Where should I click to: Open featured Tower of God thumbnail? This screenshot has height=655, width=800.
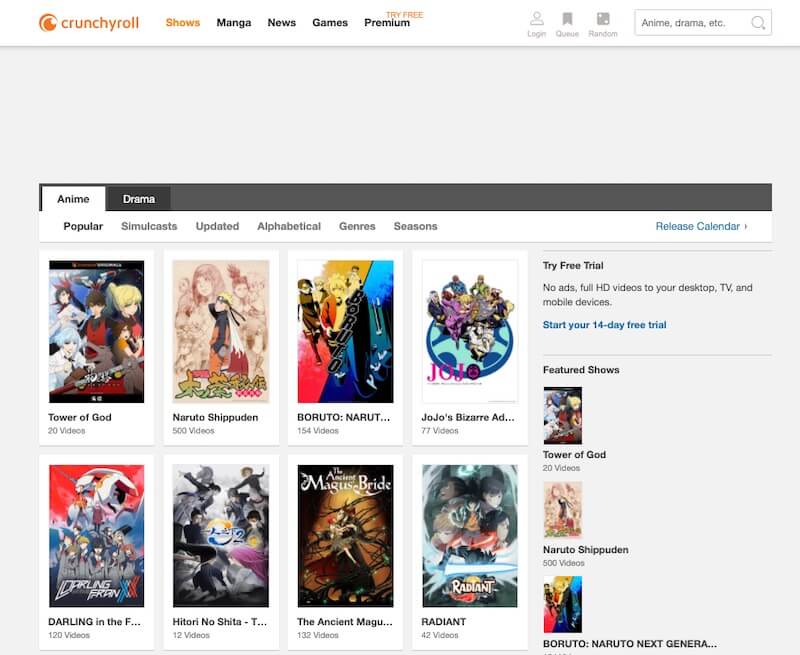click(562, 415)
